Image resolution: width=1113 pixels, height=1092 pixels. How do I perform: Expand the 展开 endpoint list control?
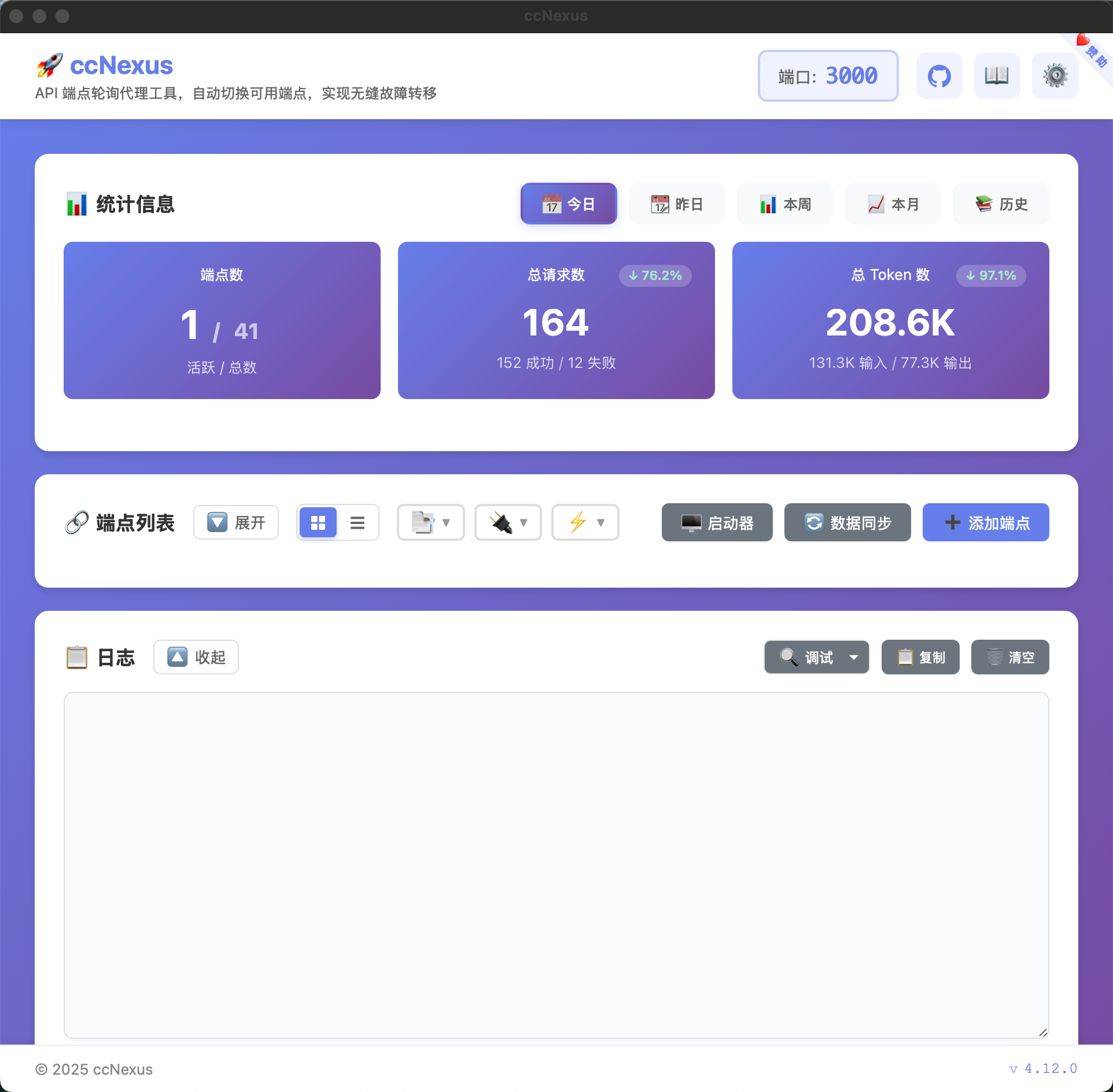235,522
